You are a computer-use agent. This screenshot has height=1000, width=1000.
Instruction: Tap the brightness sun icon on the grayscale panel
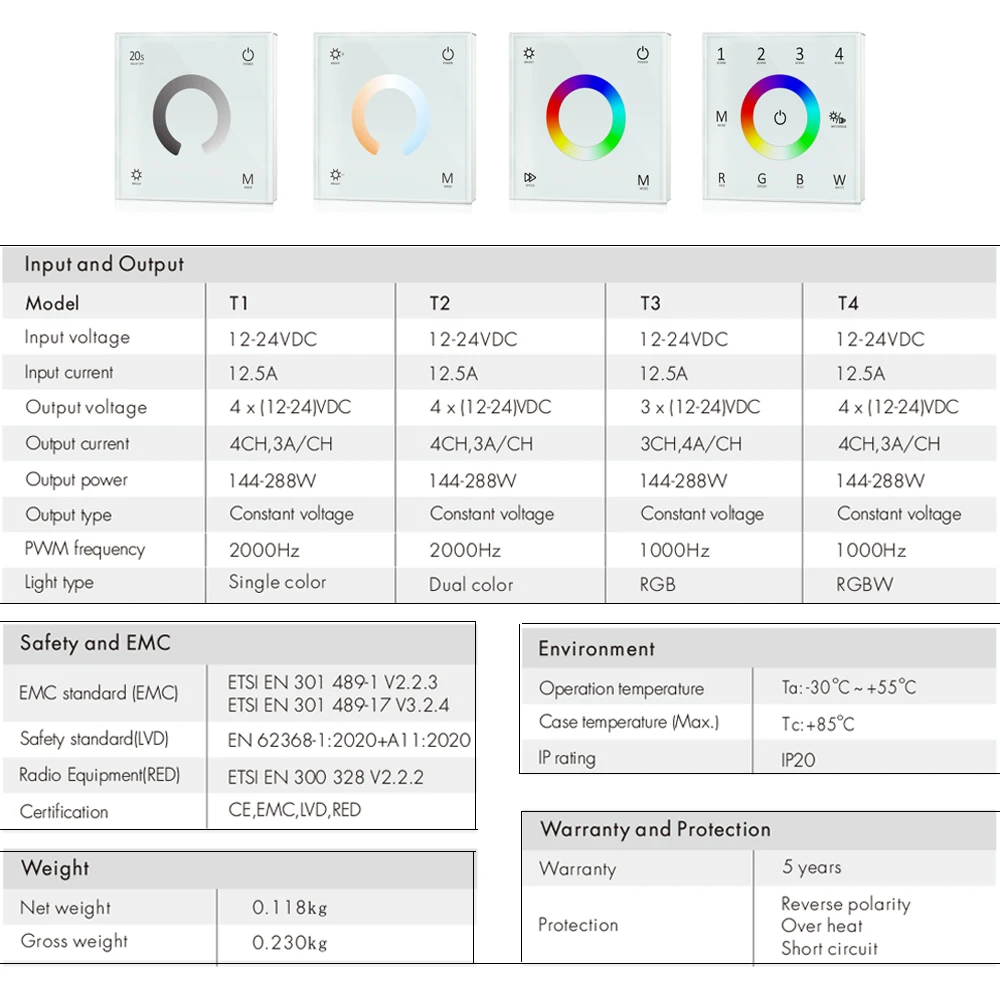[x=136, y=176]
